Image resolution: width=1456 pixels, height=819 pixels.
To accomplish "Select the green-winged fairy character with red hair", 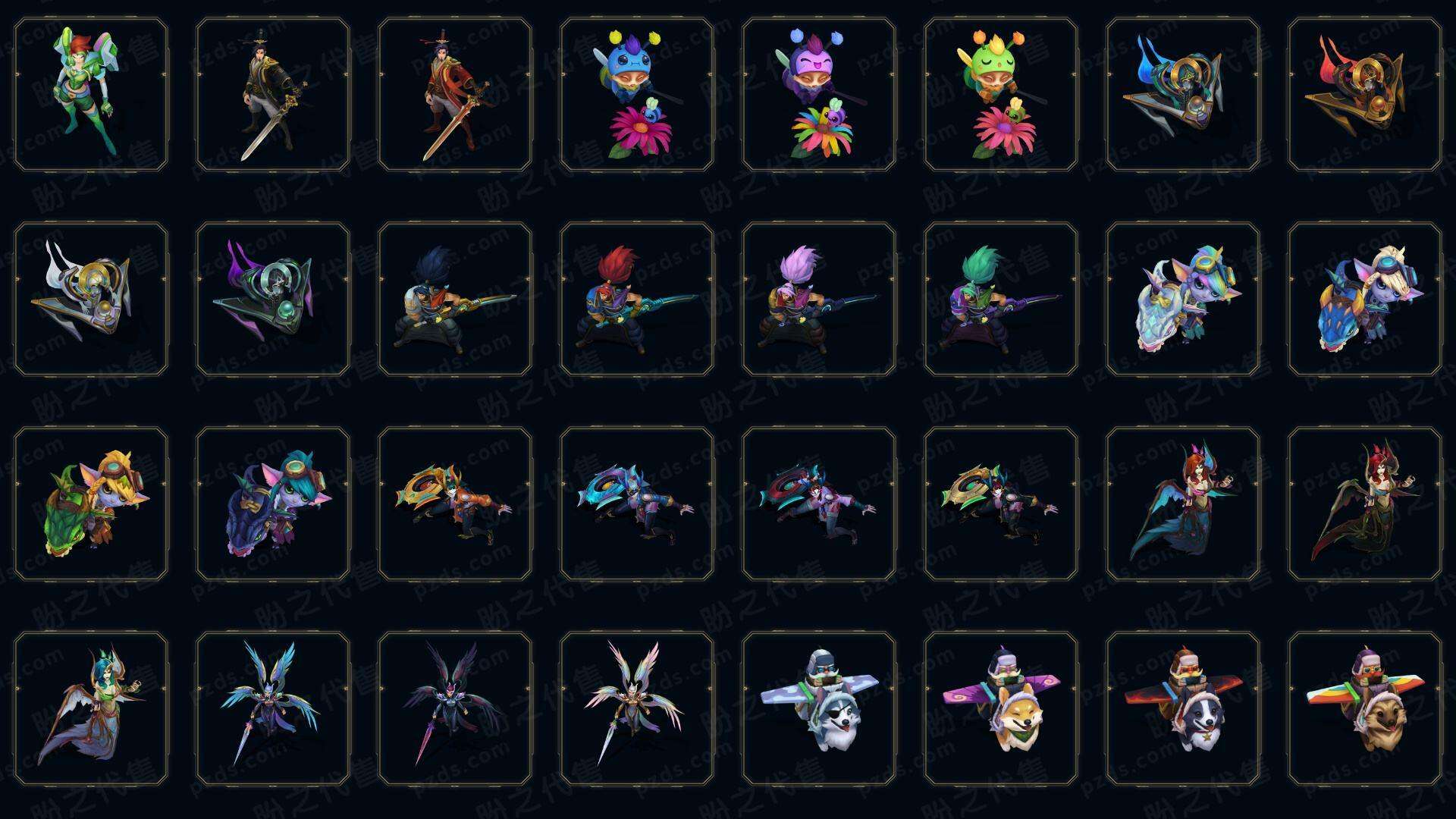I will click(91, 94).
